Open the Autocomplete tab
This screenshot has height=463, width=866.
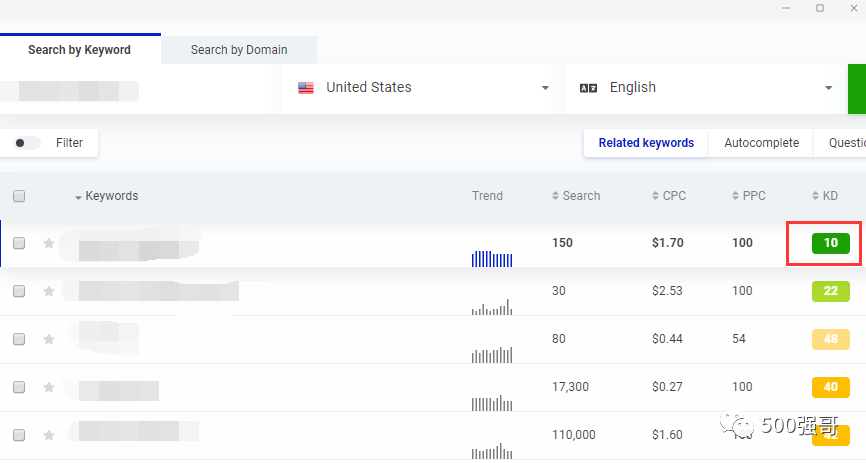[x=761, y=143]
